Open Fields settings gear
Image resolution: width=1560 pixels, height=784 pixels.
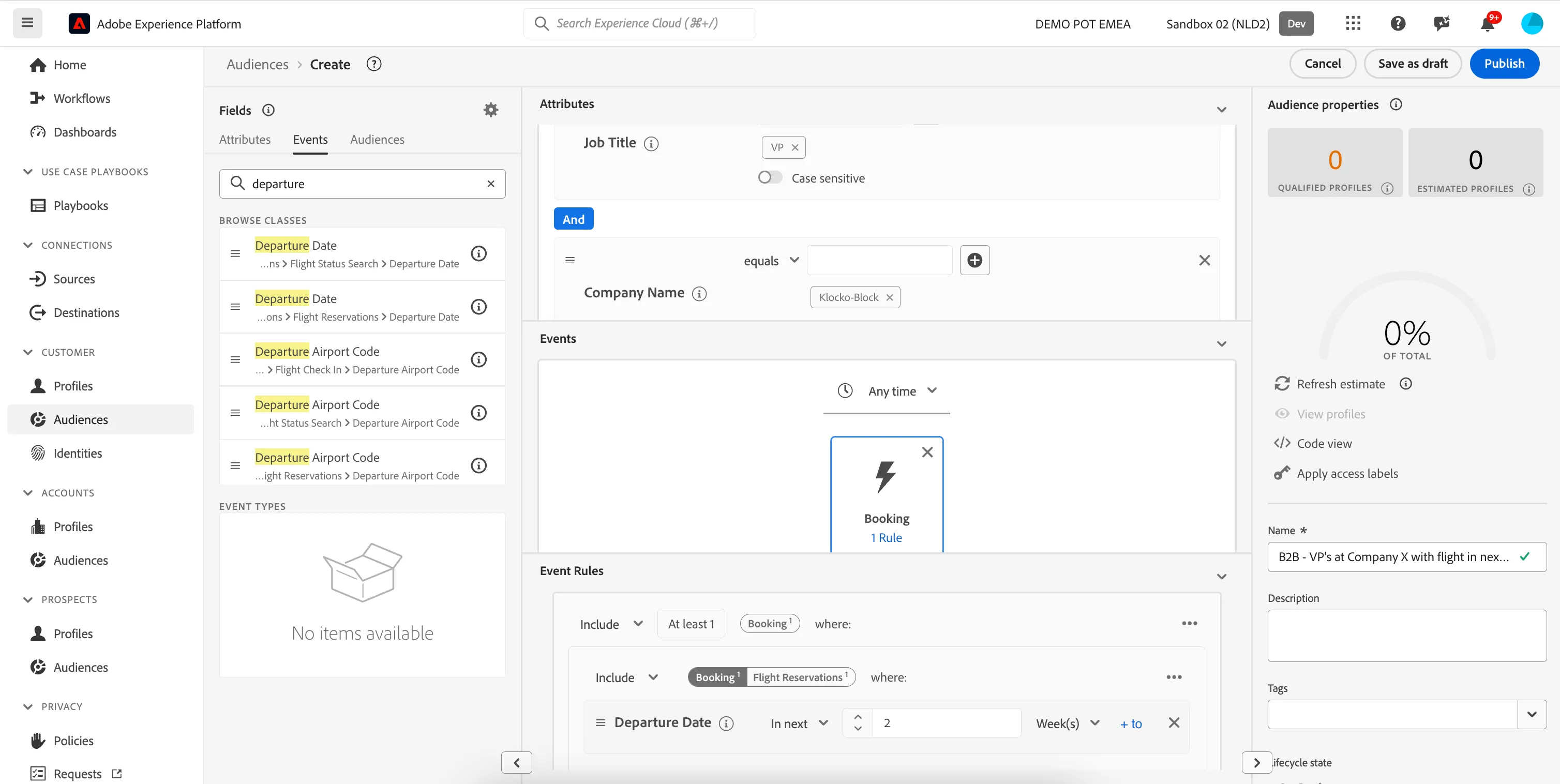[x=490, y=110]
